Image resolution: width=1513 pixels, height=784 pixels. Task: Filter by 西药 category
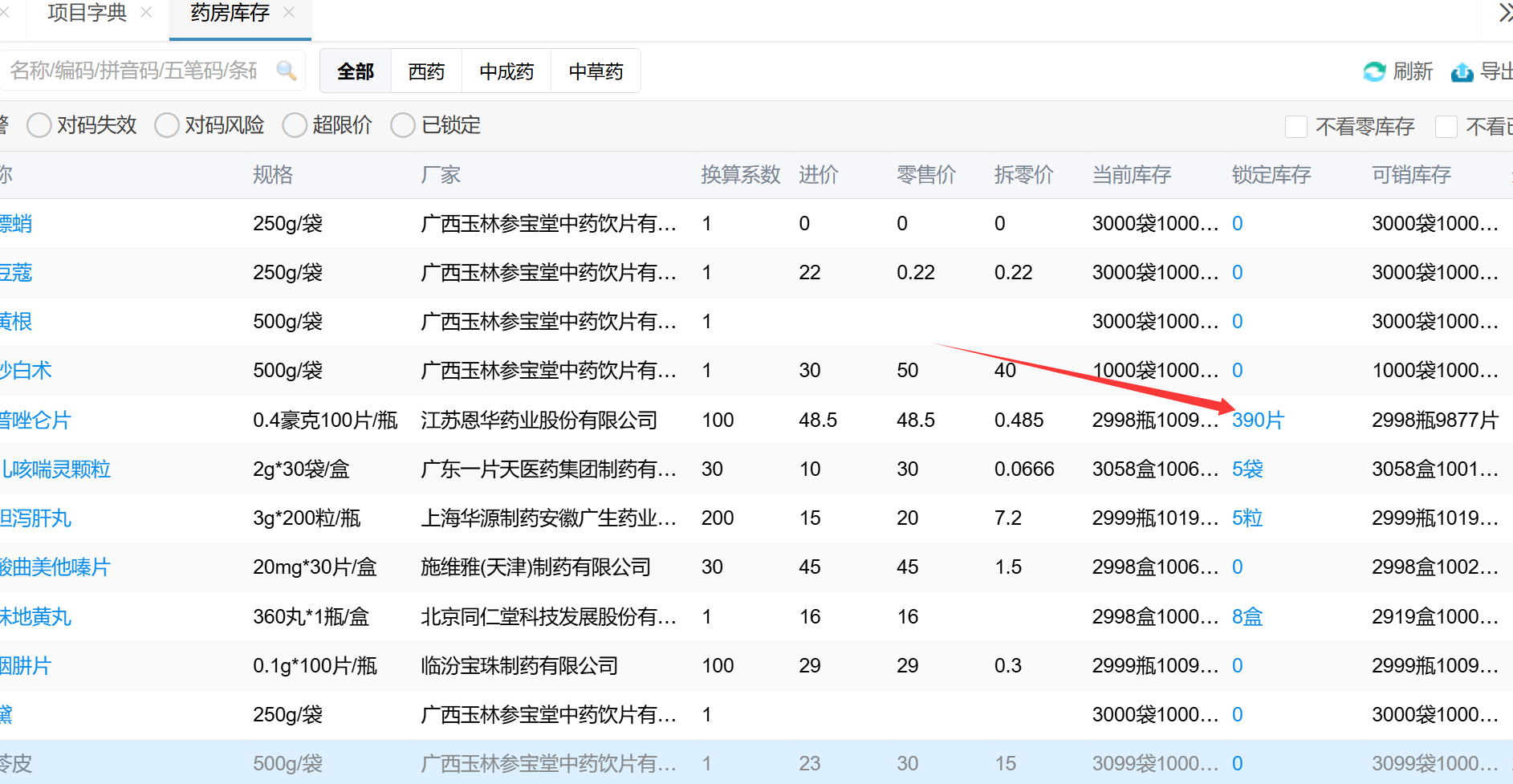click(425, 71)
